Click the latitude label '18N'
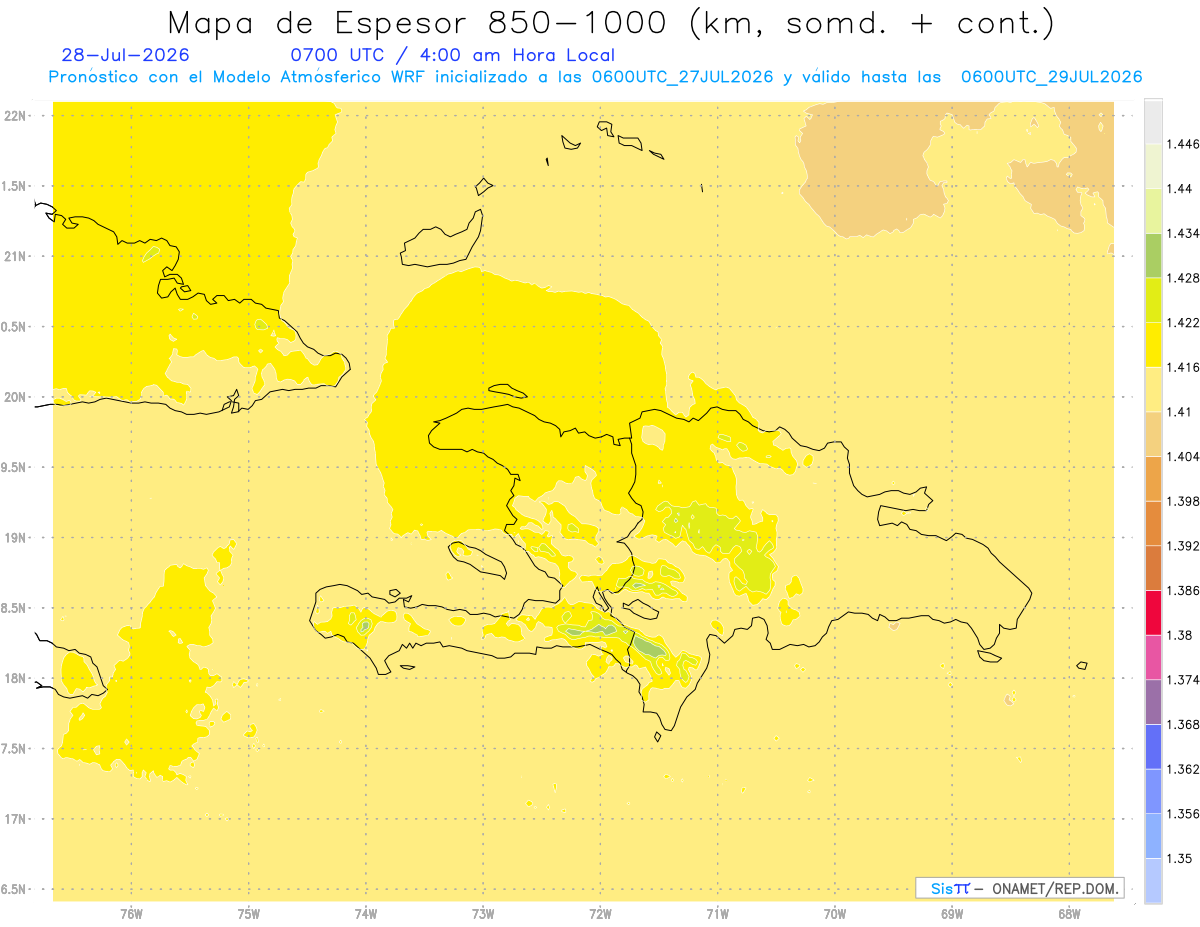This screenshot has height=927, width=1200. click(x=16, y=679)
